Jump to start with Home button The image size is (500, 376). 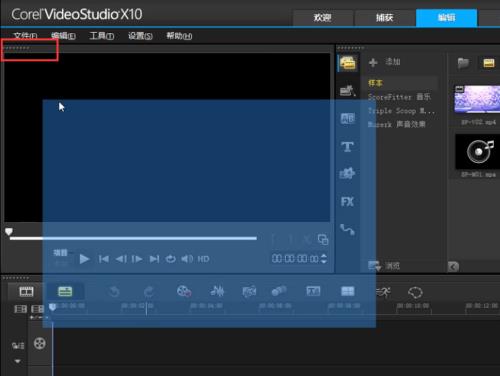(x=104, y=259)
